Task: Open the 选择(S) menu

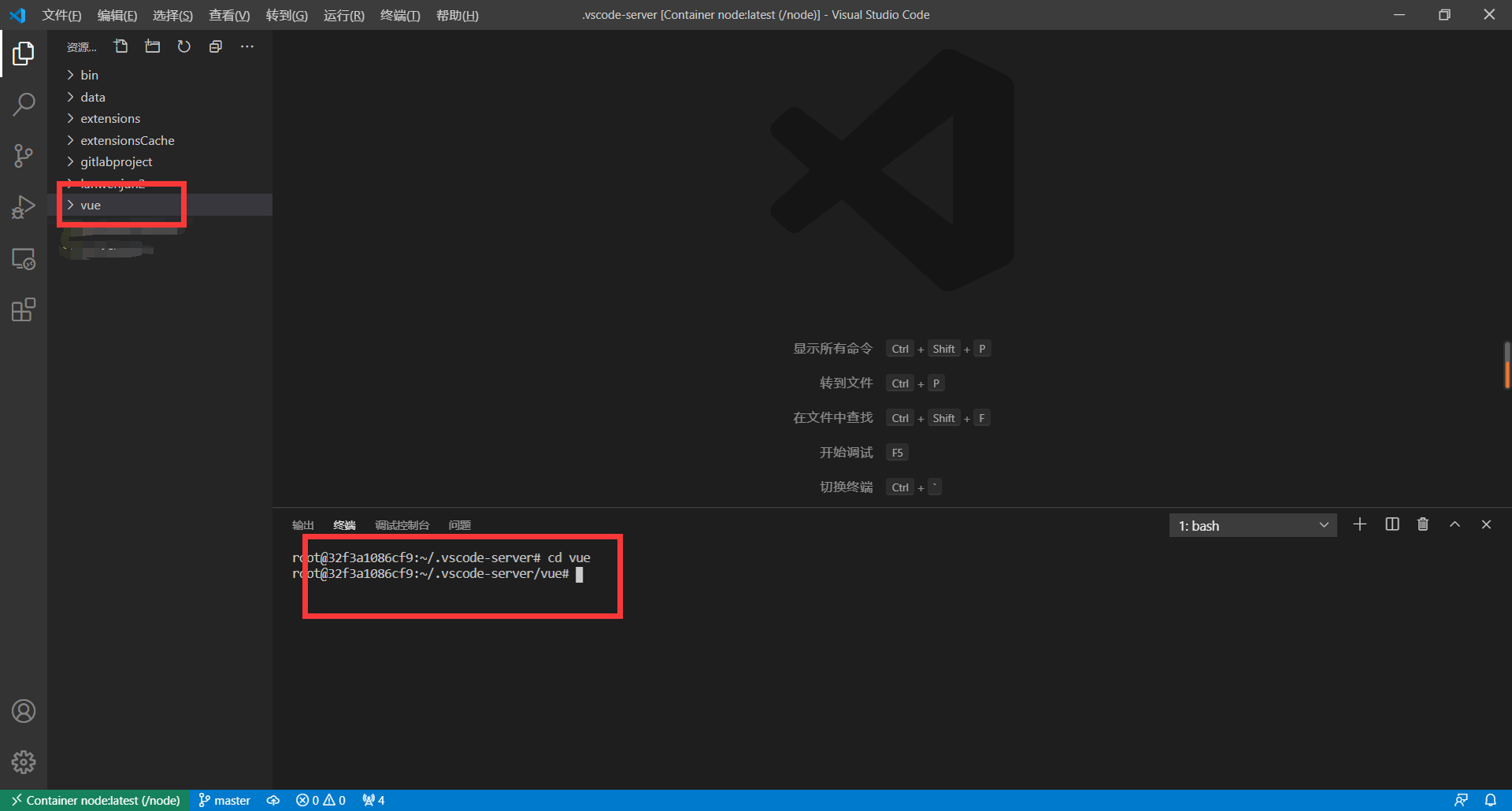Action: (x=172, y=15)
